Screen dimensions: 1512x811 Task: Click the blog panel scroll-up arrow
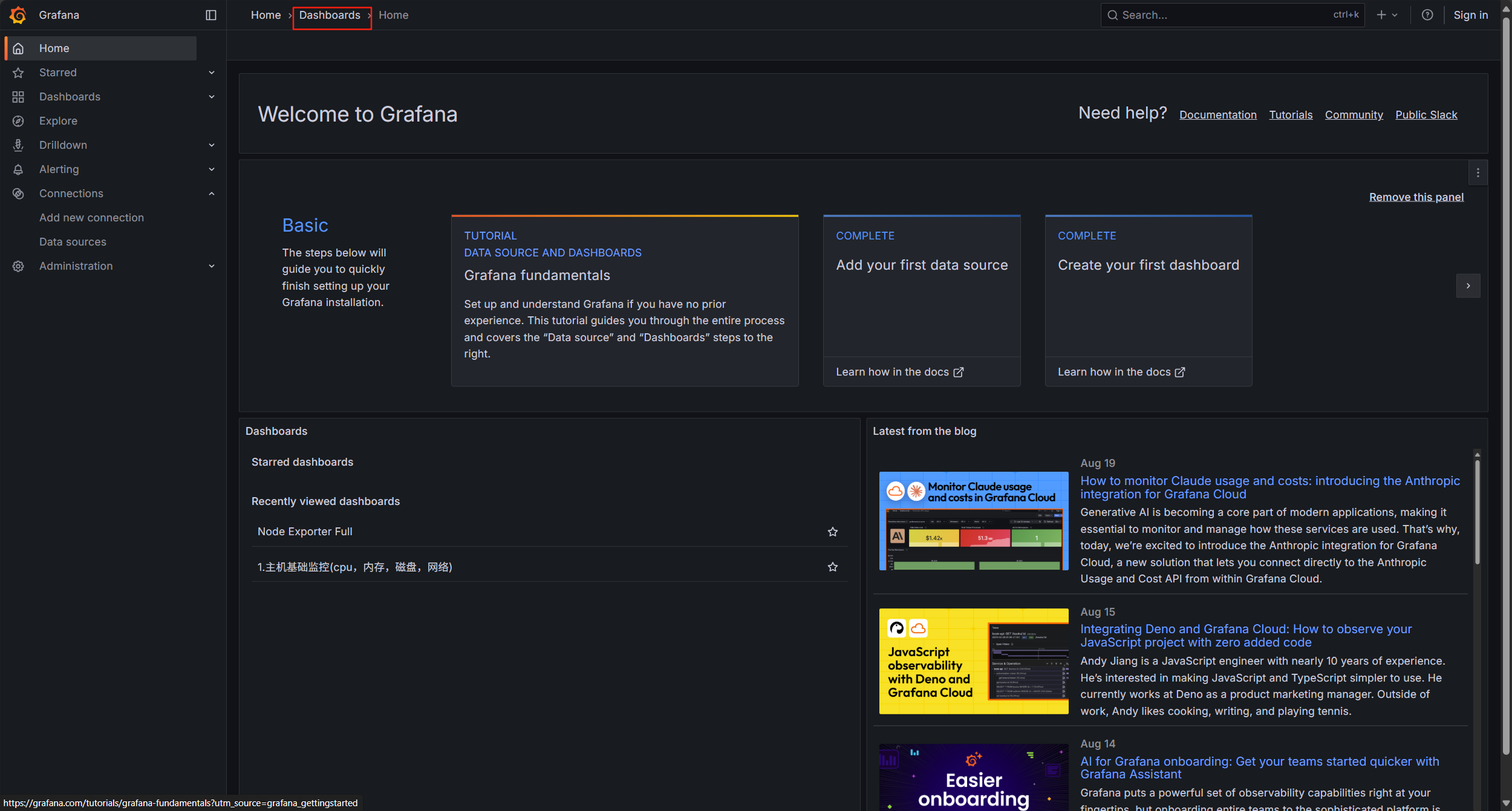coord(1477,455)
